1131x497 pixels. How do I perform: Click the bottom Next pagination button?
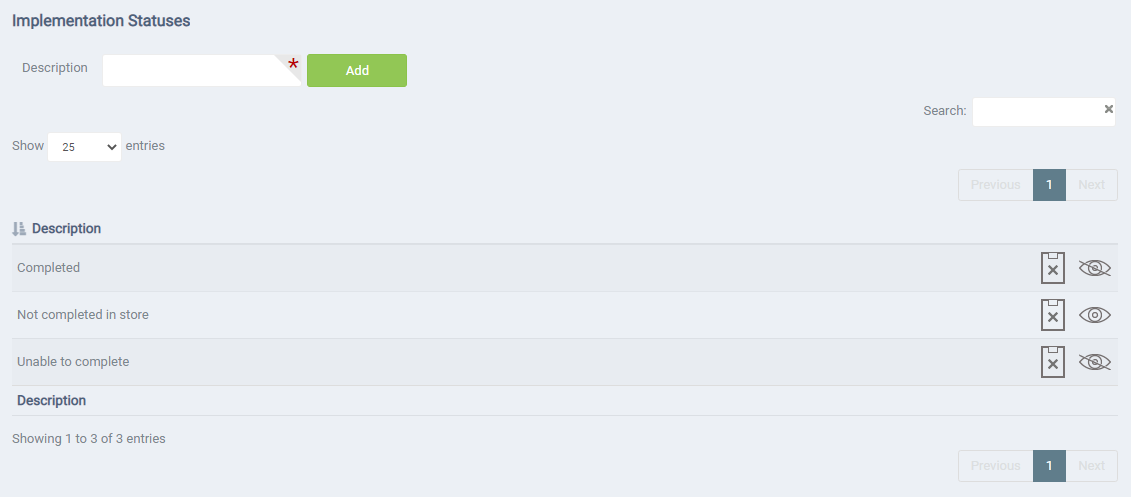coord(1091,466)
